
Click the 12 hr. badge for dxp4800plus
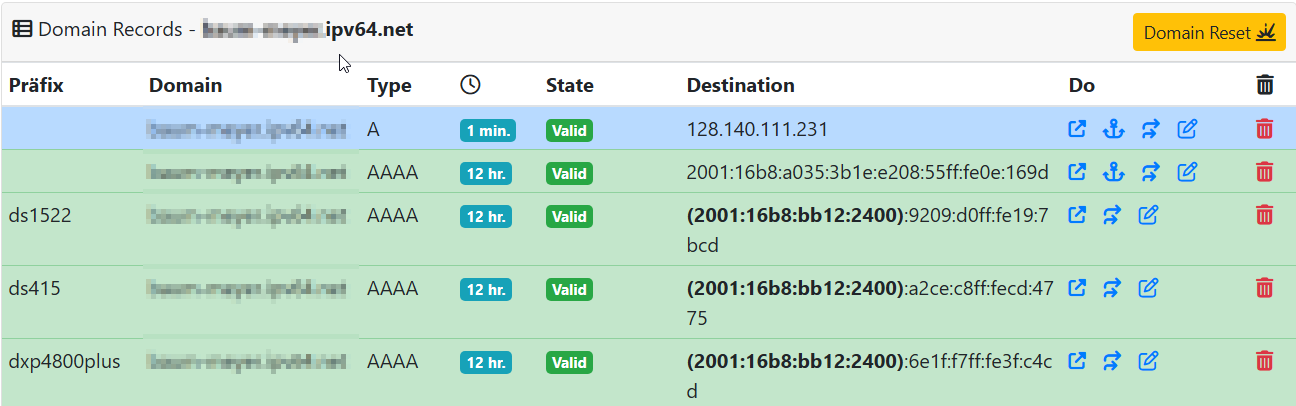(487, 363)
